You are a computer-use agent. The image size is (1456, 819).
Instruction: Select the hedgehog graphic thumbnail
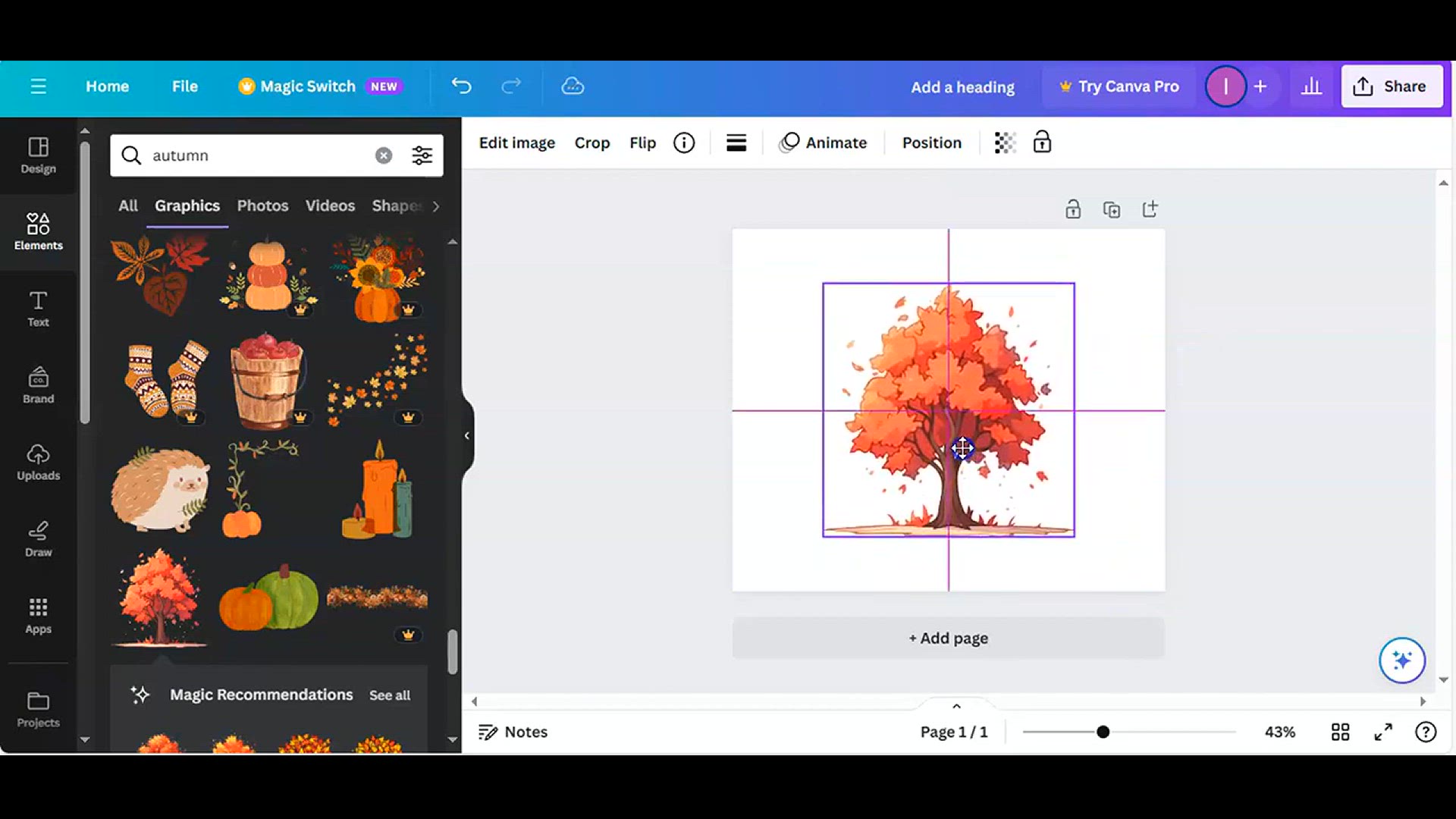pos(161,490)
